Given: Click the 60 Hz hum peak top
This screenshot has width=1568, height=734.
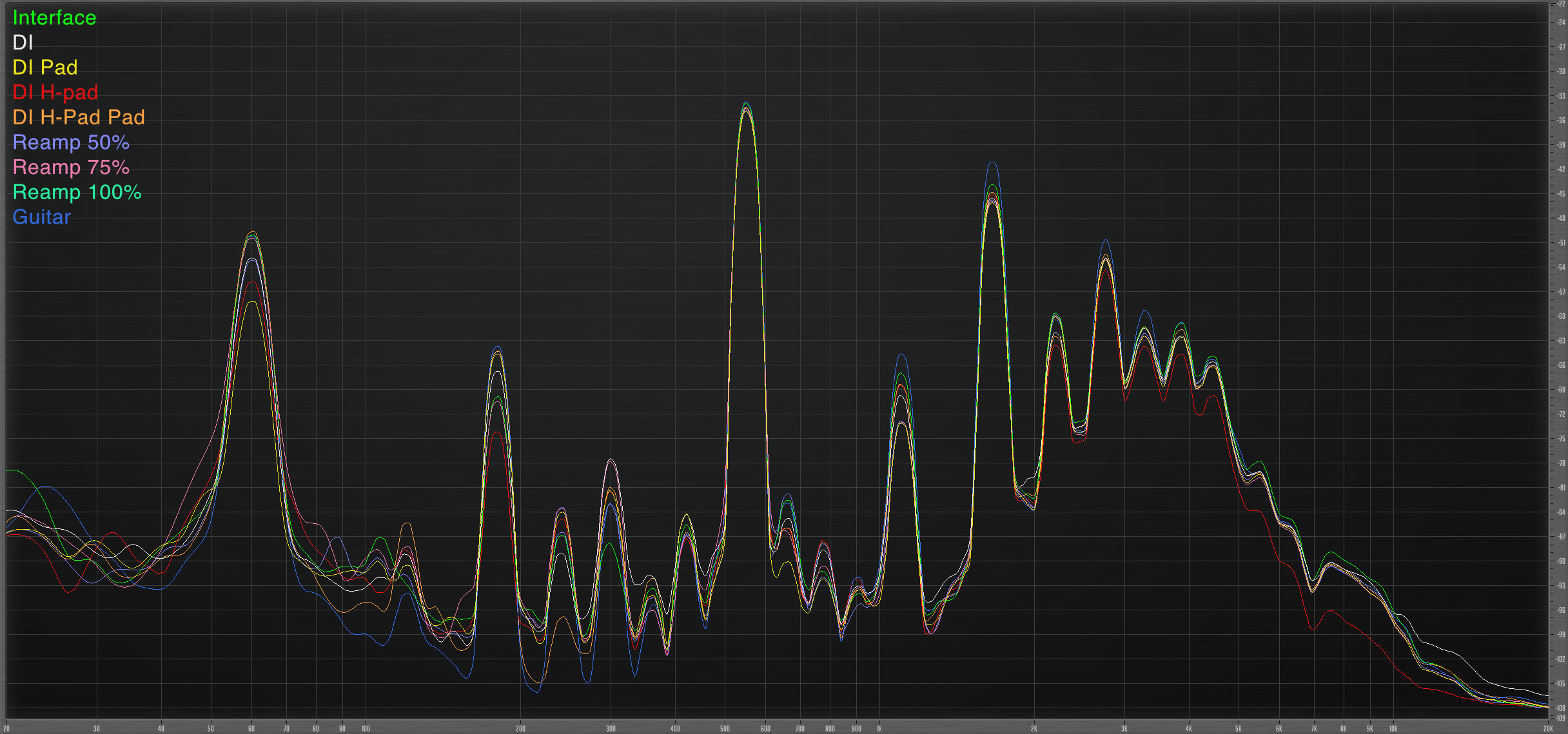Looking at the screenshot, I should pos(252,233).
